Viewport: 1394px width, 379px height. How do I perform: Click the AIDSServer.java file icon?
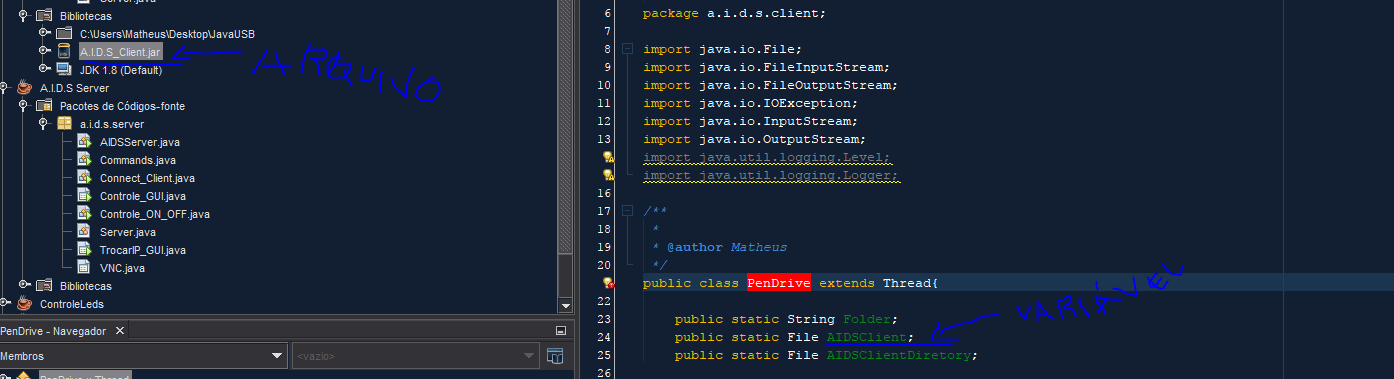click(x=84, y=141)
